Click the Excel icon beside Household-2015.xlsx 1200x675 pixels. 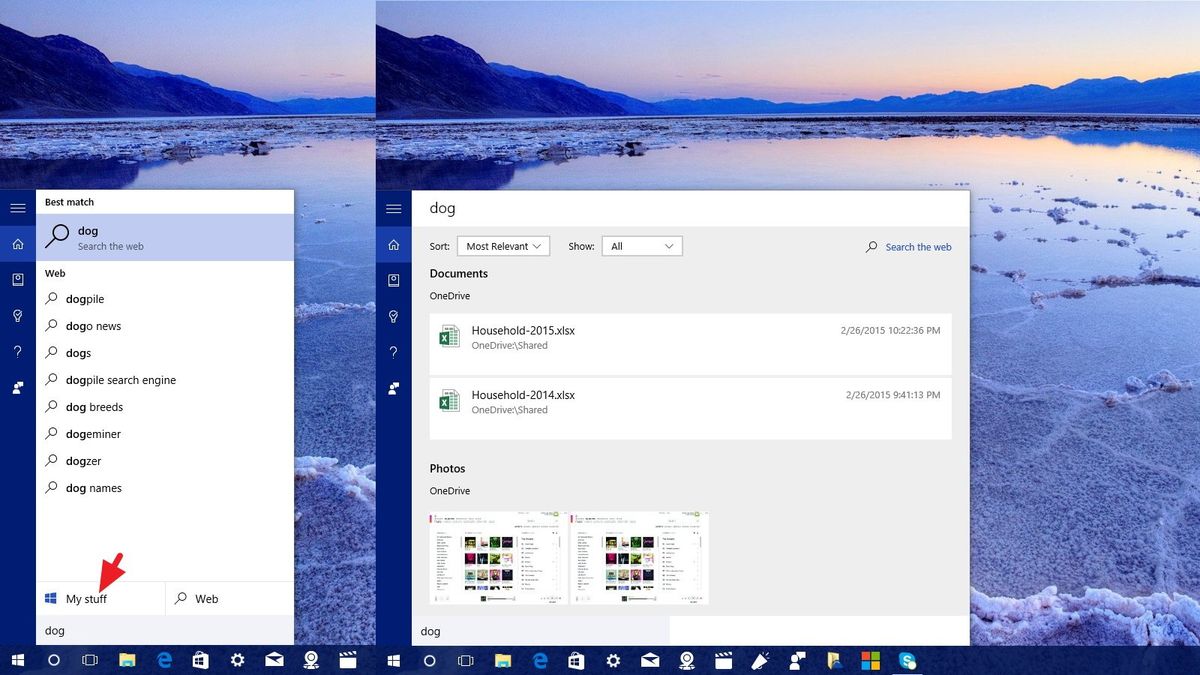(x=449, y=336)
